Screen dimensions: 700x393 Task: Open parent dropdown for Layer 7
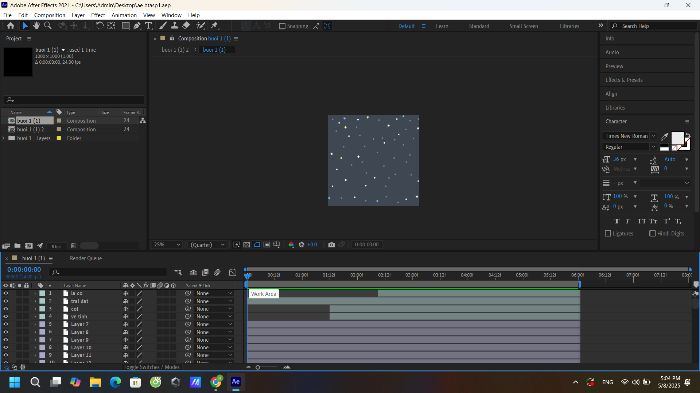click(x=214, y=324)
